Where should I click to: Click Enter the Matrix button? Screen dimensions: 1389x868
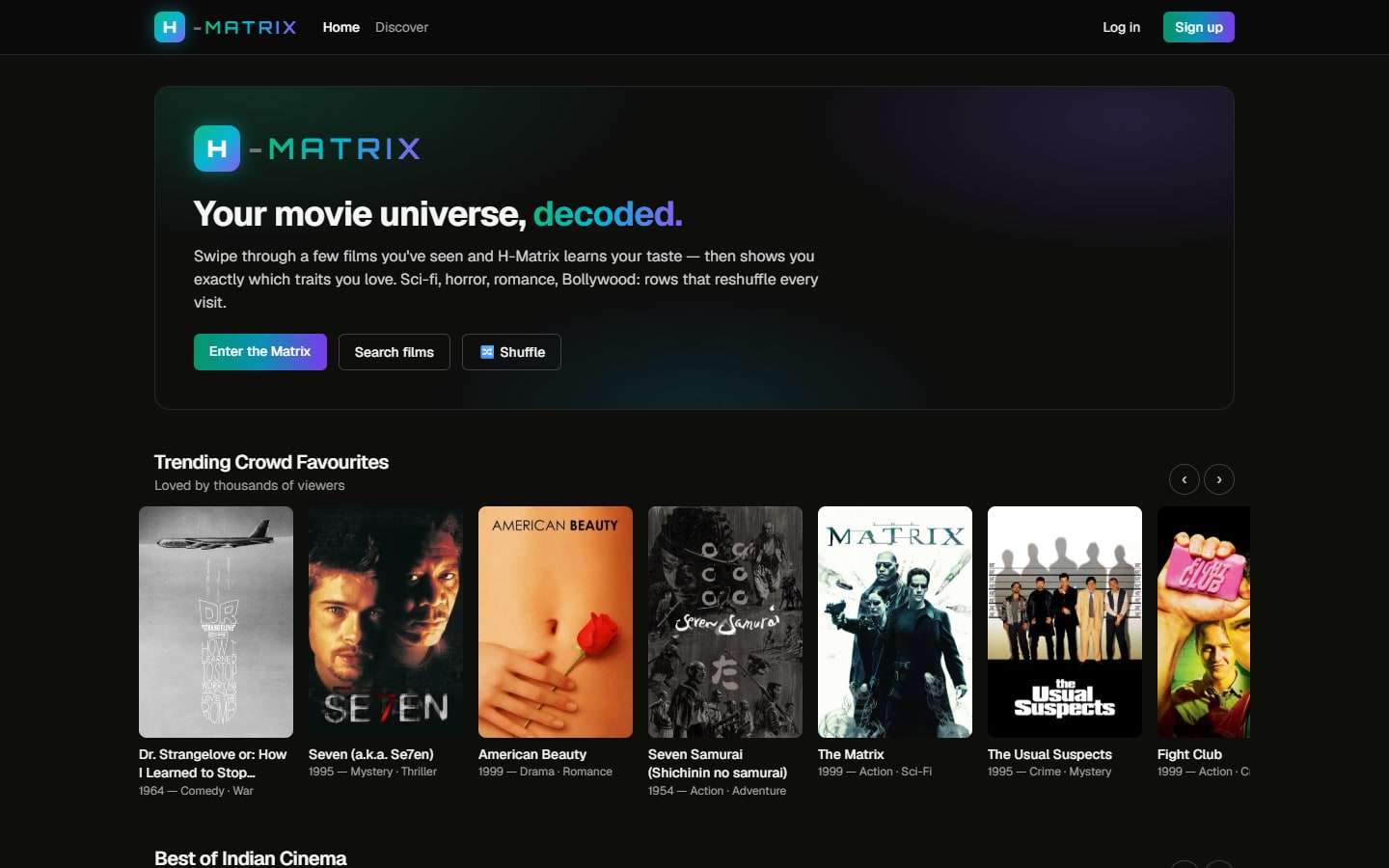click(260, 352)
